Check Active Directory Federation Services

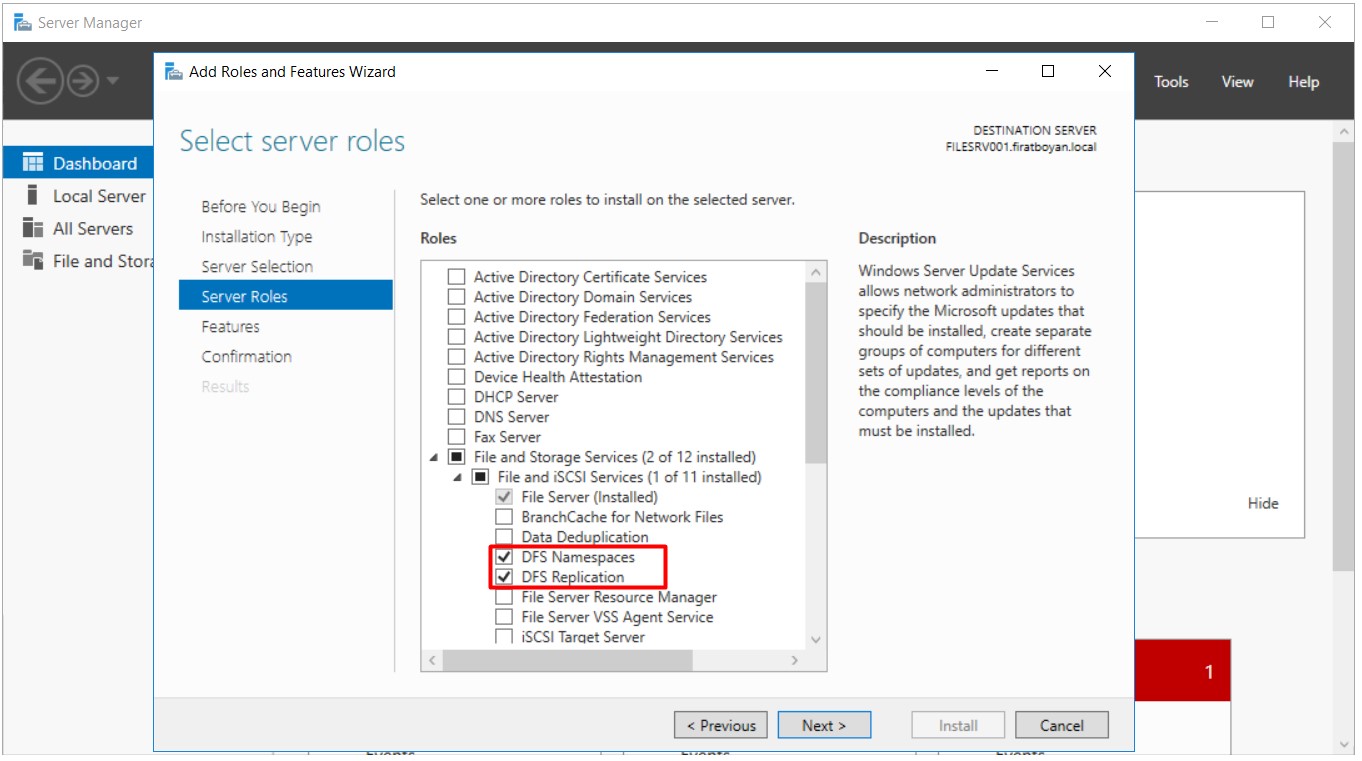point(457,317)
